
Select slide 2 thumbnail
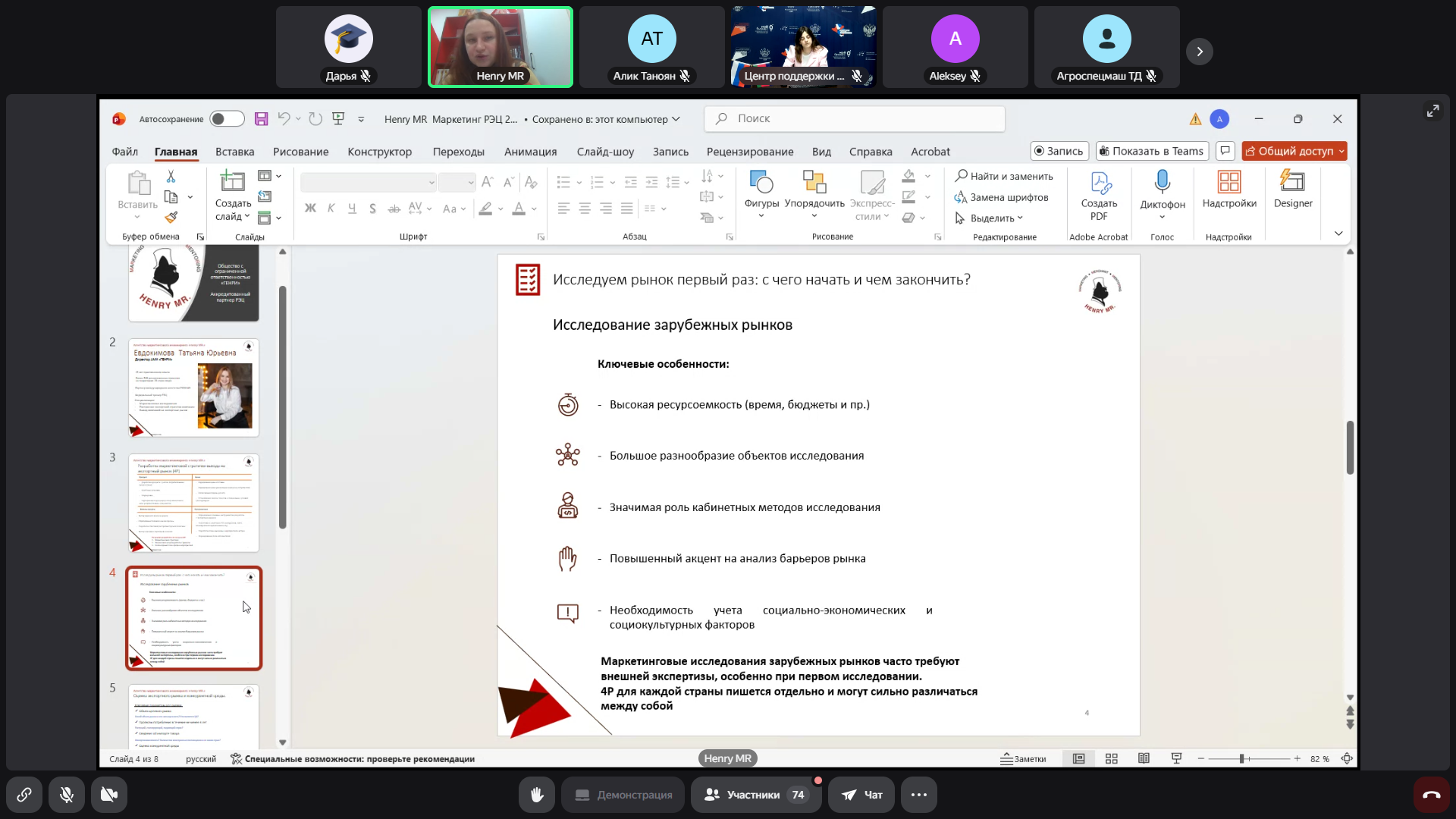(x=193, y=388)
